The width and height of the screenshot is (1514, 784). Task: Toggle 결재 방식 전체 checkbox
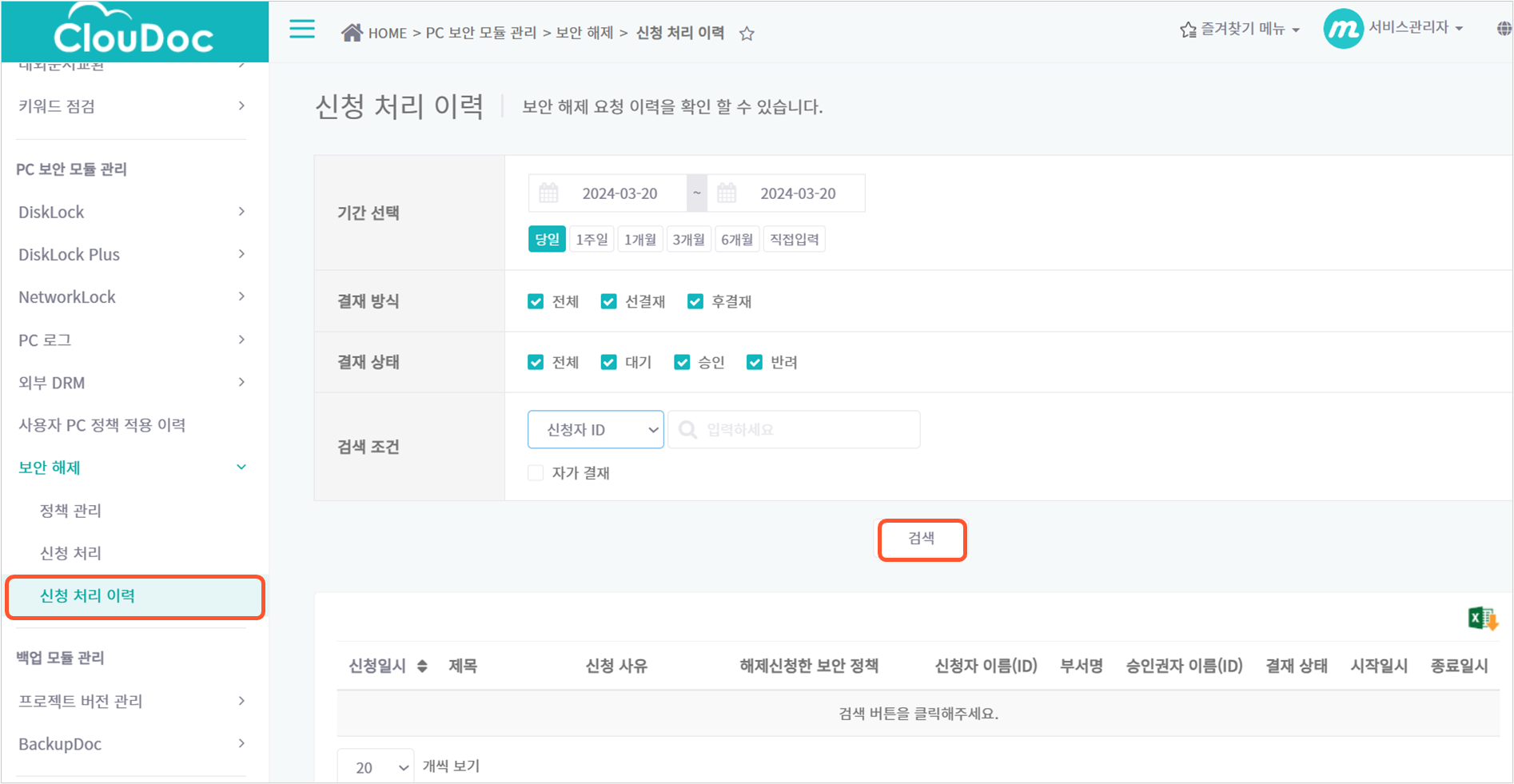(536, 301)
